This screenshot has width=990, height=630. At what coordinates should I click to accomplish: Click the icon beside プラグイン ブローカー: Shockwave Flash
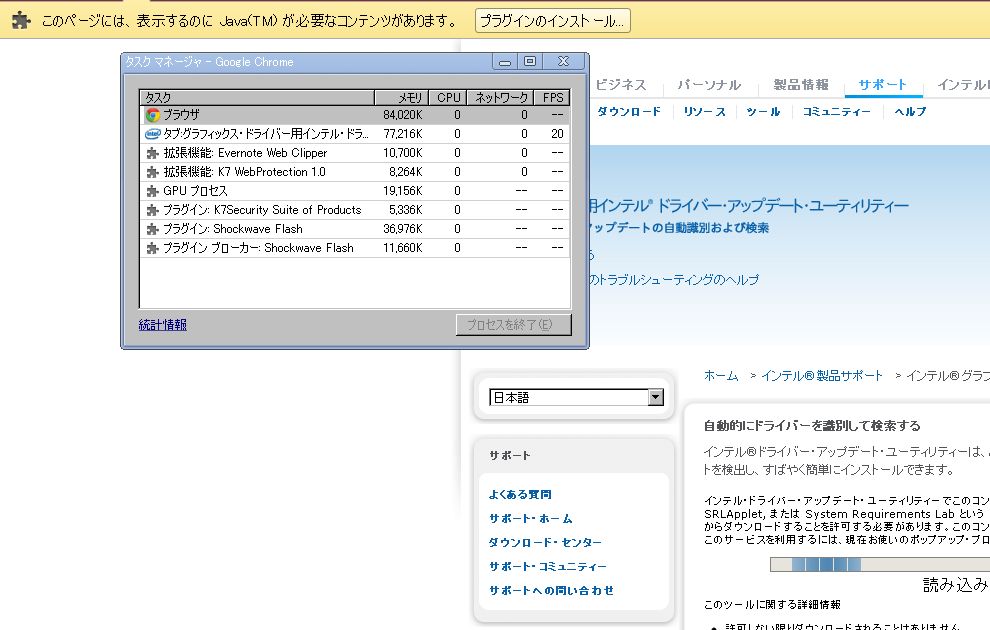tap(152, 248)
